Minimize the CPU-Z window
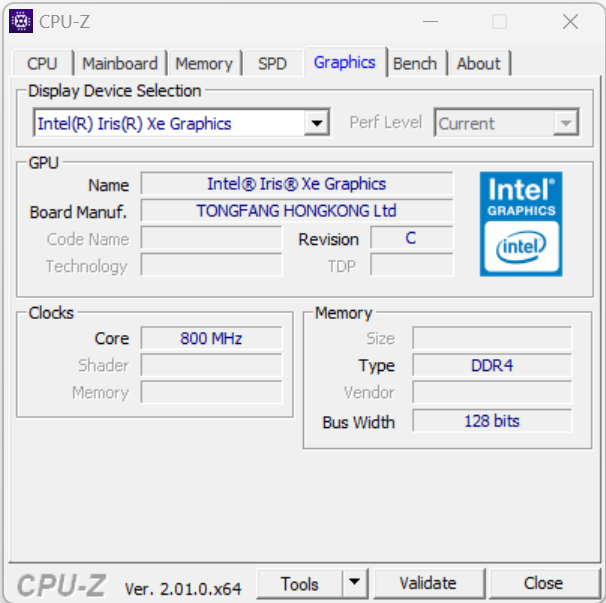606x603 pixels. click(430, 21)
